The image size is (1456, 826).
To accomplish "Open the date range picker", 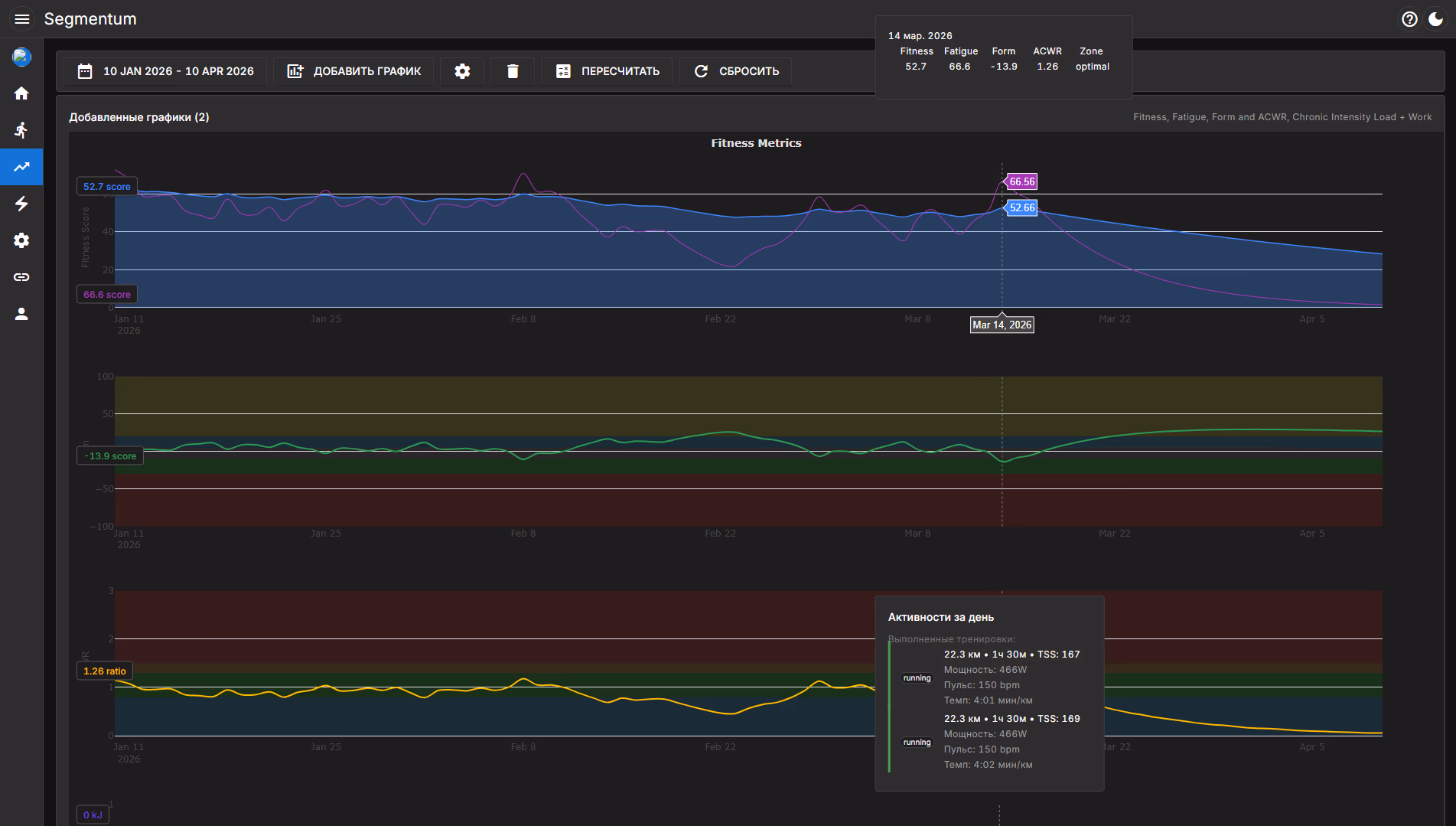I will coord(165,71).
